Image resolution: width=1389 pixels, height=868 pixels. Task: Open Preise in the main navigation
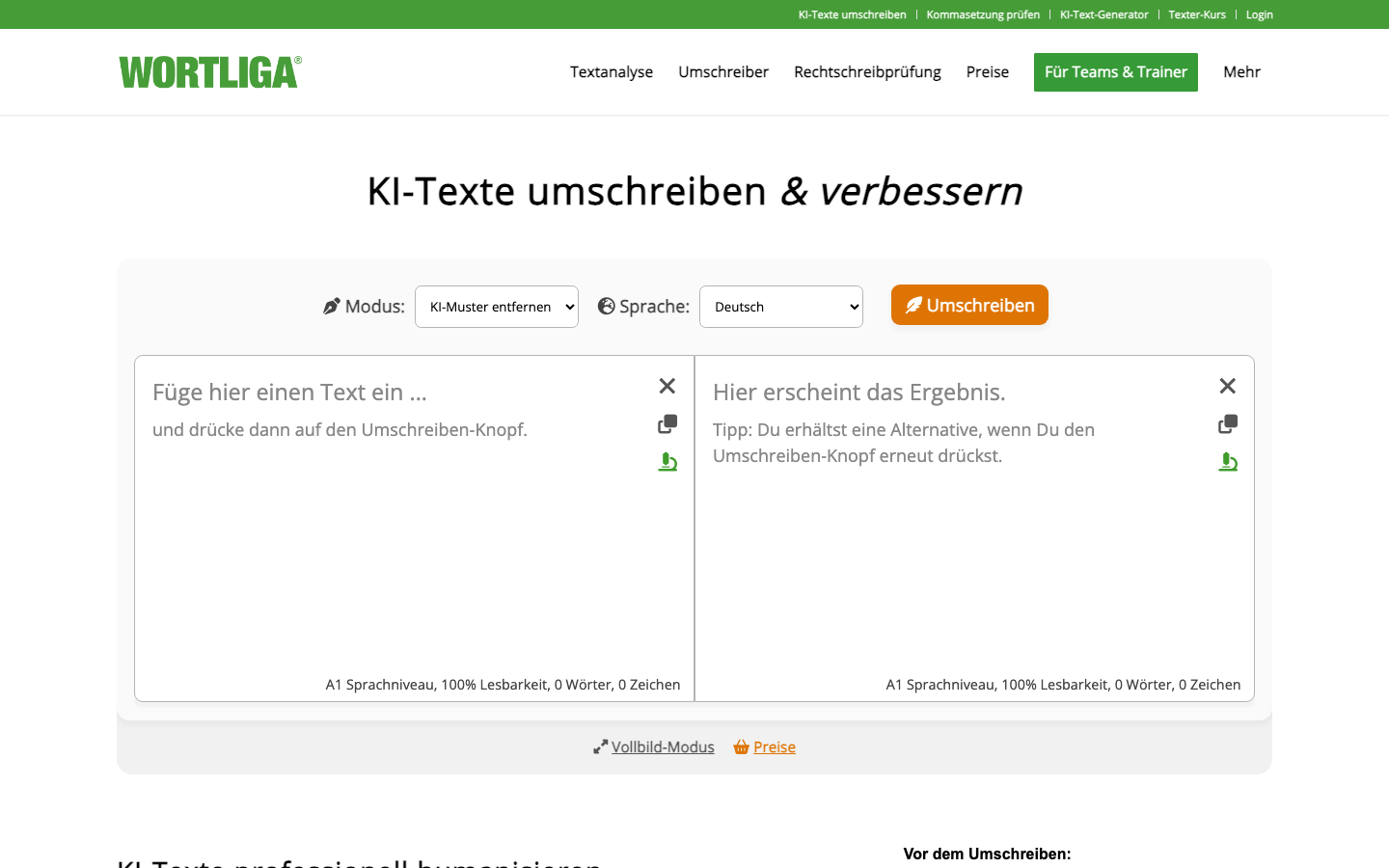pyautogui.click(x=988, y=72)
